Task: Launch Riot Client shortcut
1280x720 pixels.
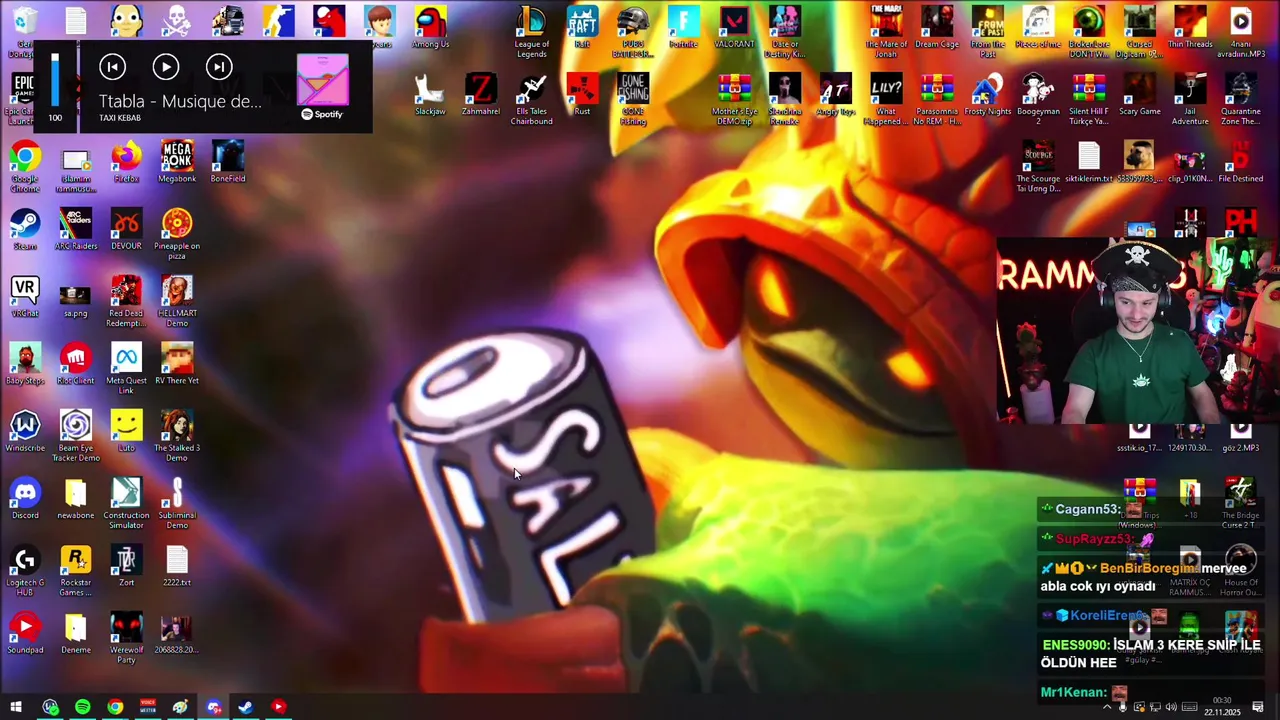Action: click(x=76, y=363)
